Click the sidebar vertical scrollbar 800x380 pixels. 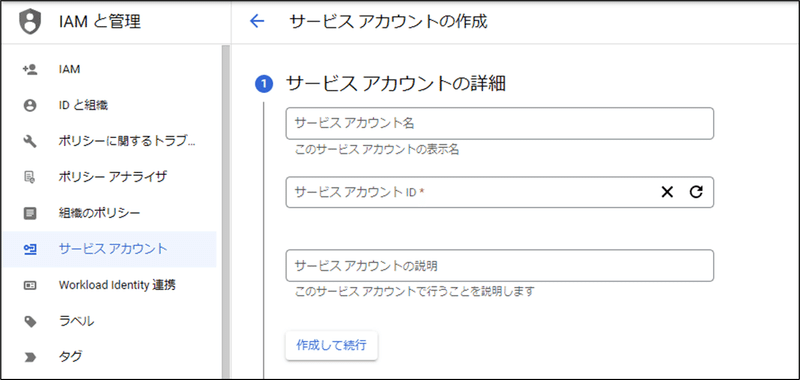tap(225, 212)
